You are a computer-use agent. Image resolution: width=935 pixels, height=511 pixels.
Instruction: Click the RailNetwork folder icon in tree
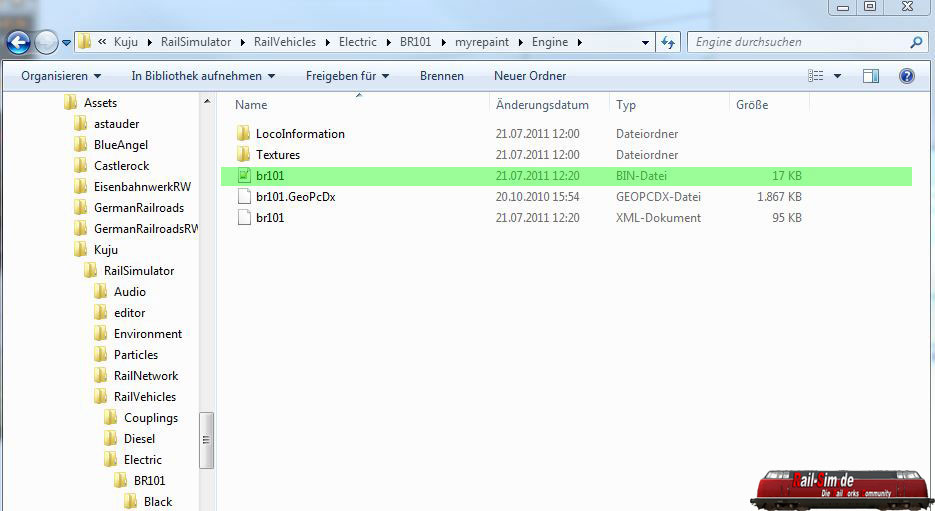tap(101, 376)
